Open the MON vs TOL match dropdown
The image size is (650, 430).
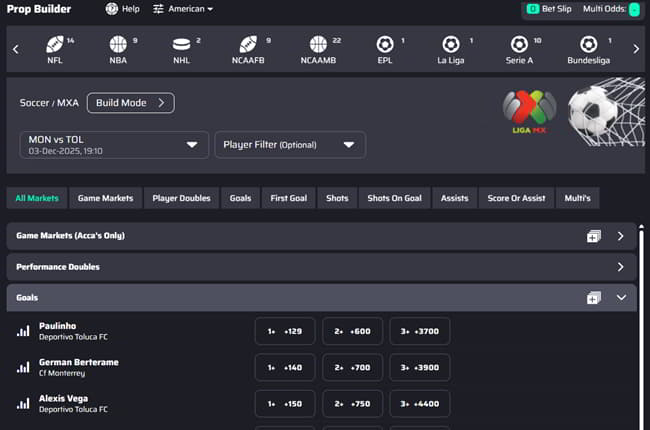114,145
